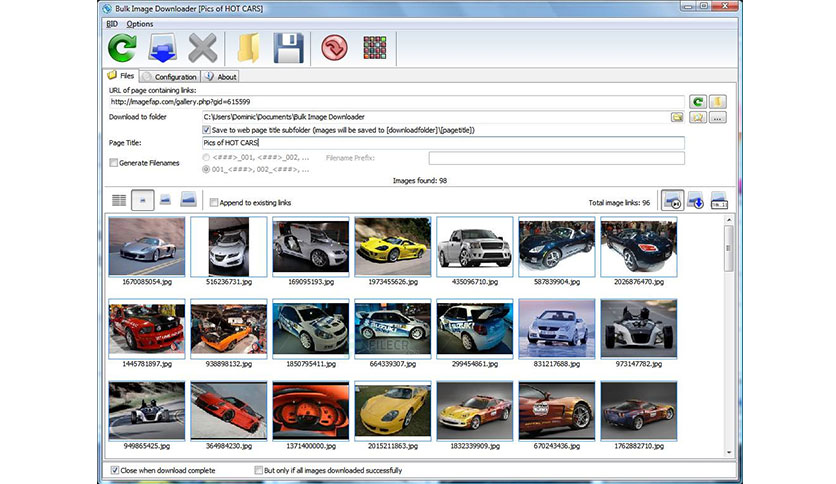Check Append to existing links
Viewport: 836px width, 484px height.
coord(214,203)
